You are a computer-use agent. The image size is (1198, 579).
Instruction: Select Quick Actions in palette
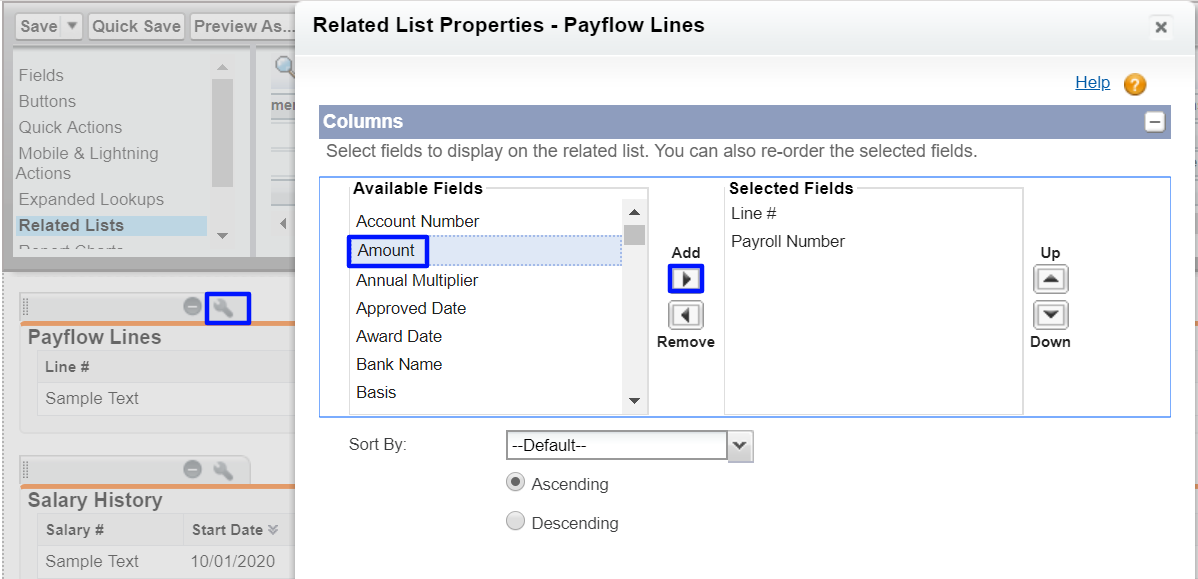pyautogui.click(x=70, y=127)
